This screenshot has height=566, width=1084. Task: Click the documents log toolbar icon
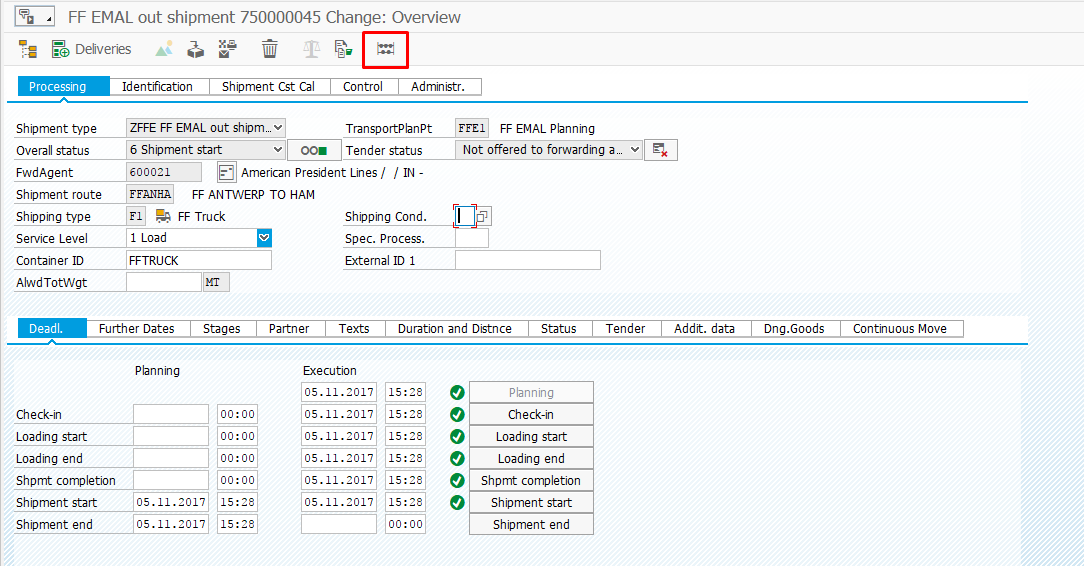(x=344, y=49)
